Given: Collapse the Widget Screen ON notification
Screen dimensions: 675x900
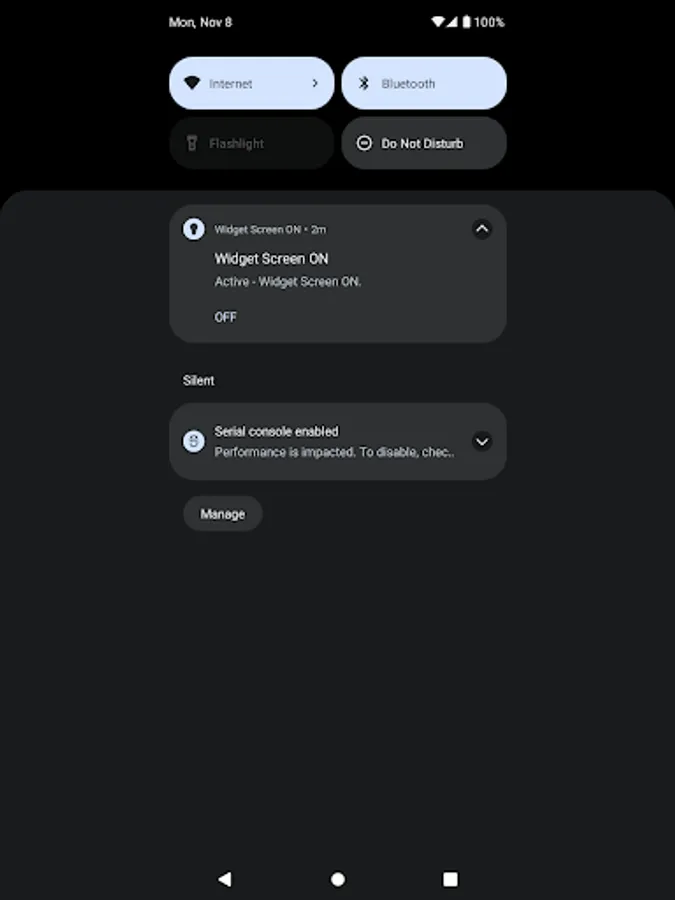Looking at the screenshot, I should pos(481,229).
